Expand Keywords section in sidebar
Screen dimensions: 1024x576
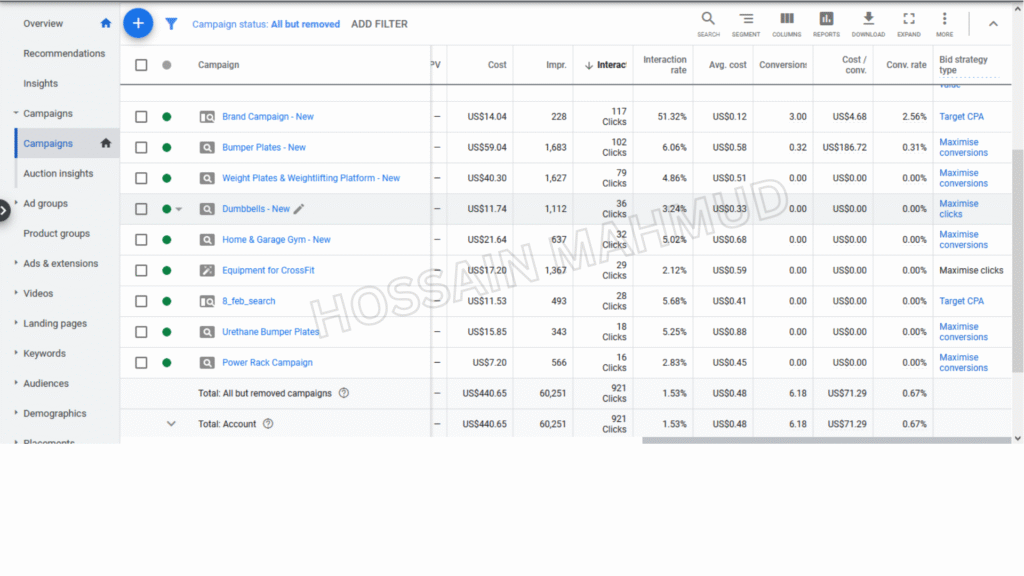[x=16, y=353]
